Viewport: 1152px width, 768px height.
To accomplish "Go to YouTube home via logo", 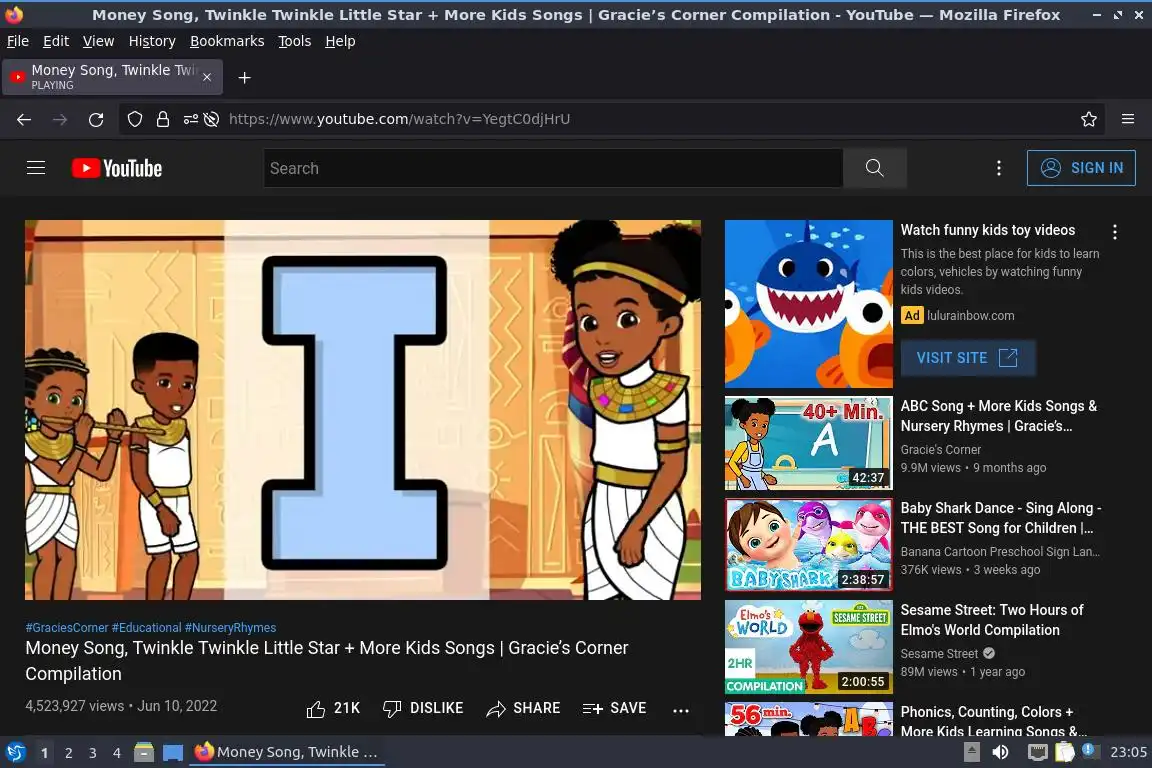I will (x=117, y=168).
